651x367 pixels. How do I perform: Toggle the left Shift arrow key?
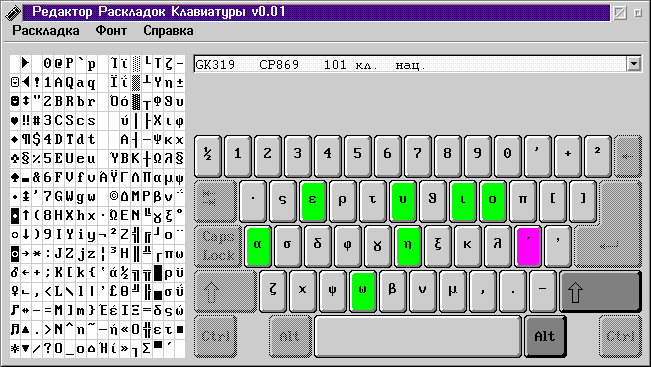click(x=225, y=292)
